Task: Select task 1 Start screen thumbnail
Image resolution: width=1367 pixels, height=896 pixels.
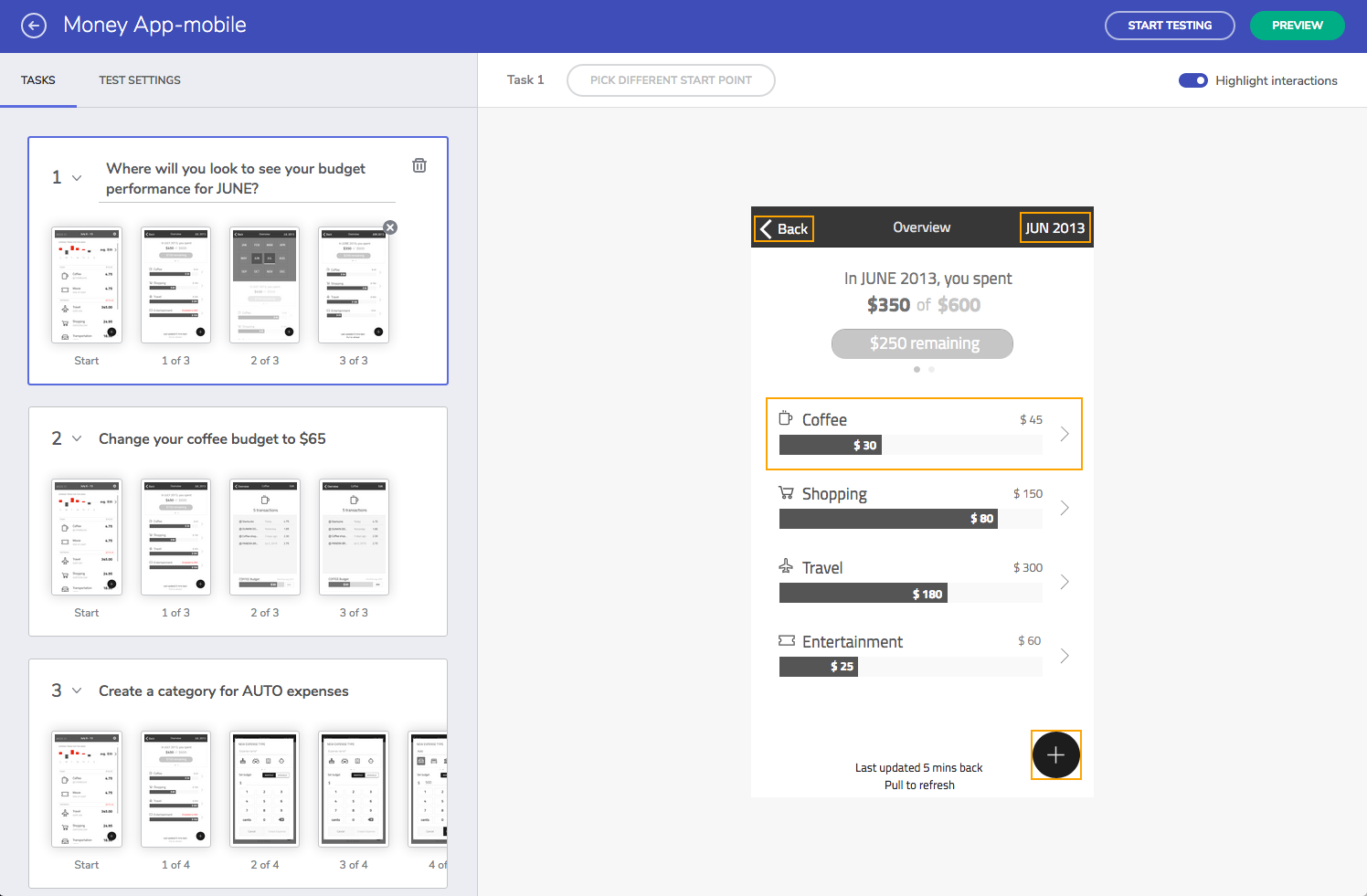Action: click(87, 285)
